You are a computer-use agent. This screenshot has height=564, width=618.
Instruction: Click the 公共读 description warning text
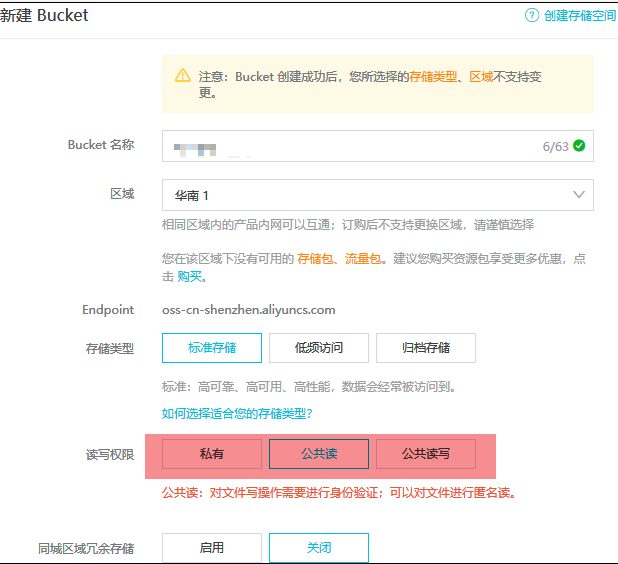[339, 493]
